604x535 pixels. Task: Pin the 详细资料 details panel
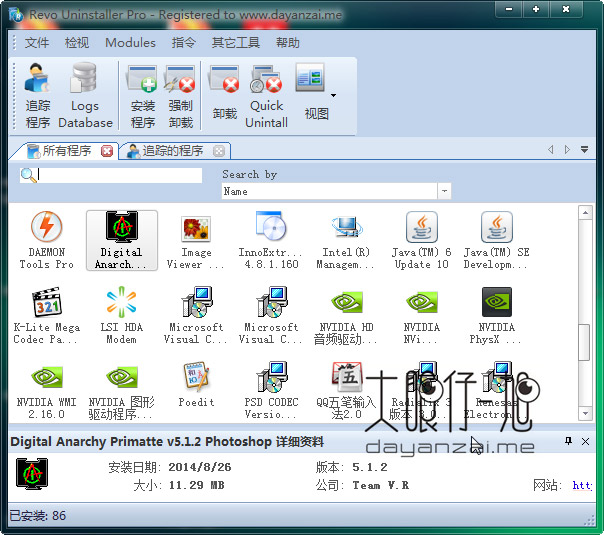(x=568, y=441)
